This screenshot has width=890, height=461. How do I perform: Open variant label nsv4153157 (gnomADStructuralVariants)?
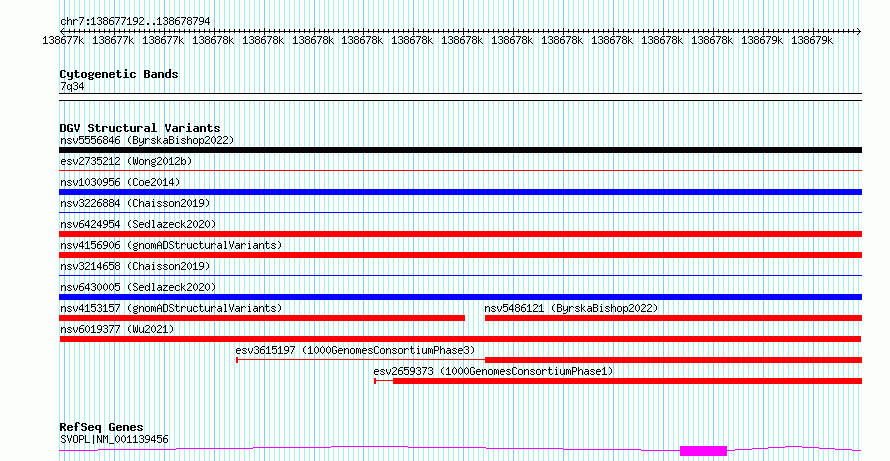(x=171, y=308)
